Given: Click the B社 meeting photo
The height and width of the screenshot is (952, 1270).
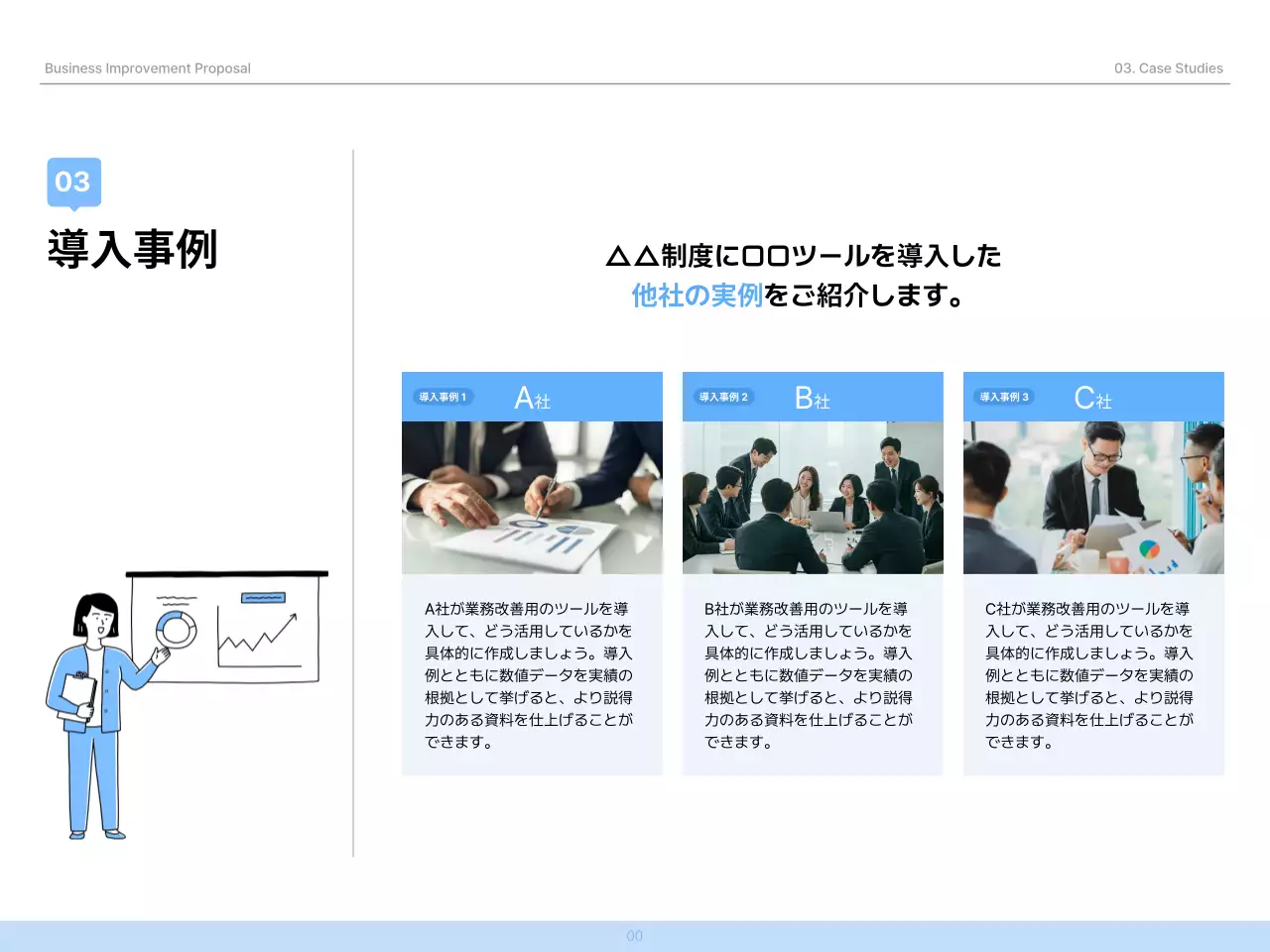Looking at the screenshot, I should [x=813, y=496].
